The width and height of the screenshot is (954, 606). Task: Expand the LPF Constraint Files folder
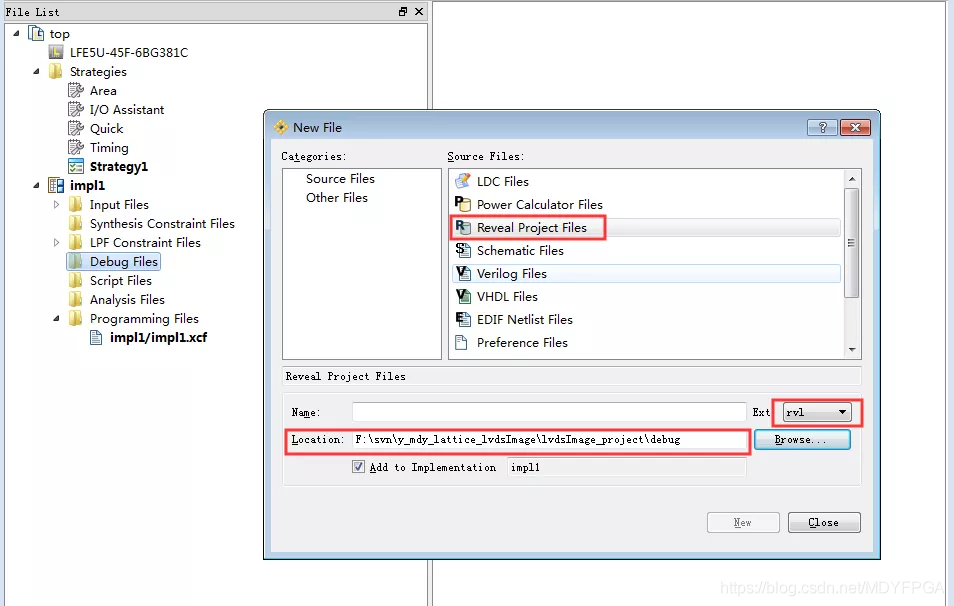(57, 242)
